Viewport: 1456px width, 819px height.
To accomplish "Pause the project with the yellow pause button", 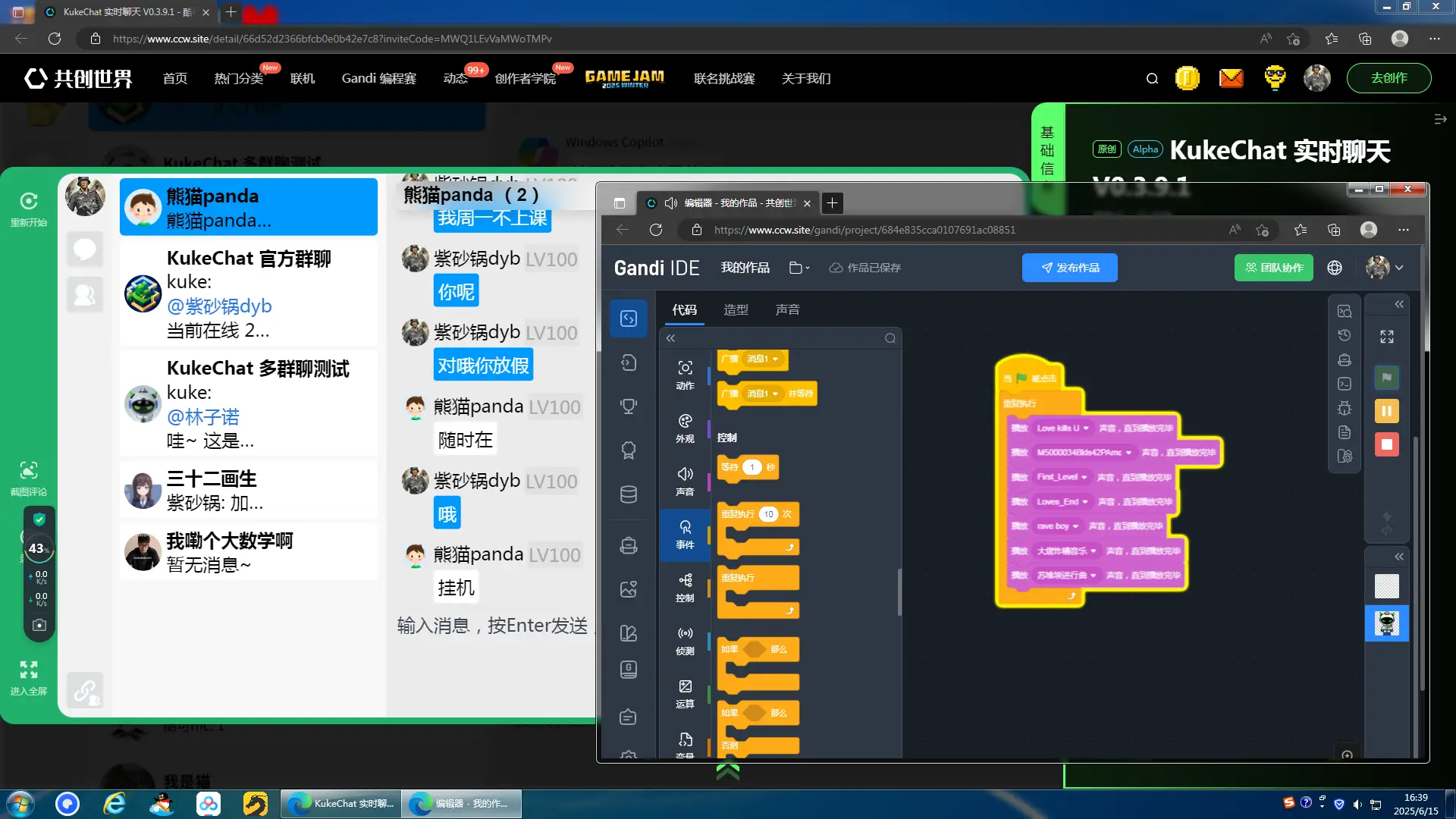I will tap(1387, 411).
